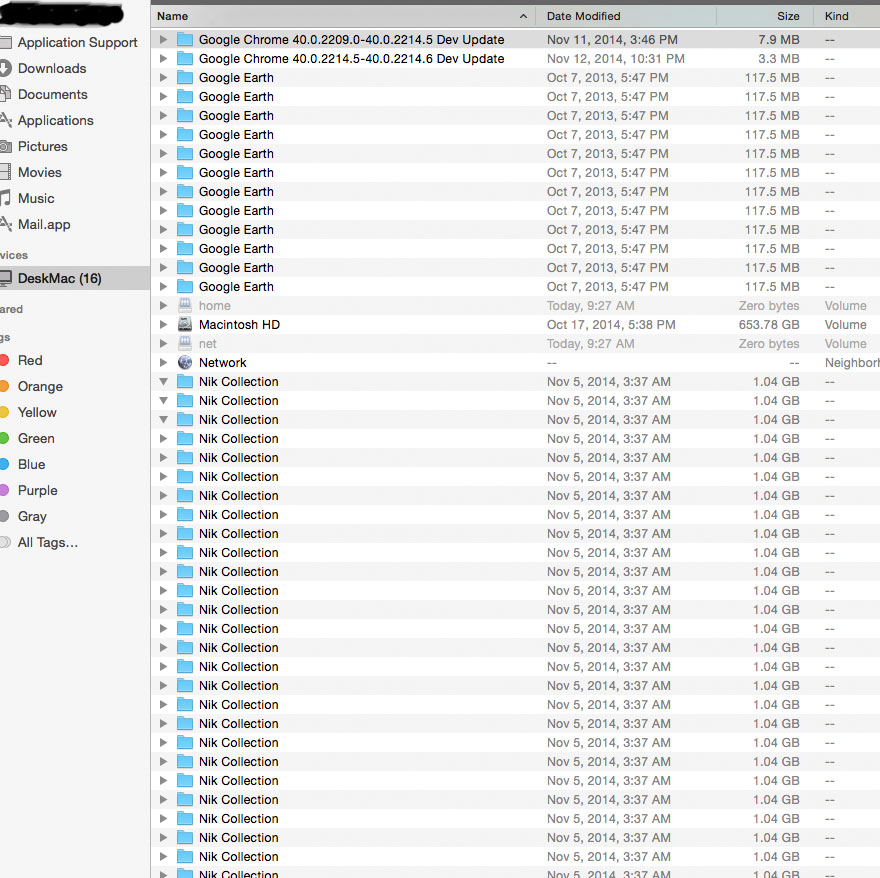Viewport: 880px width, 878px height.
Task: Click size '3.3 MB'
Action: tap(778, 58)
